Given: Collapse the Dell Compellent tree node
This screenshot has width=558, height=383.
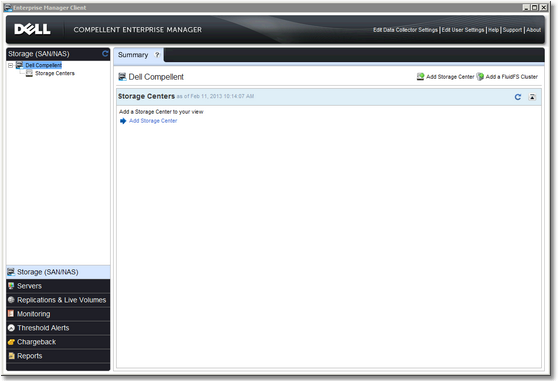Looking at the screenshot, I should point(11,65).
